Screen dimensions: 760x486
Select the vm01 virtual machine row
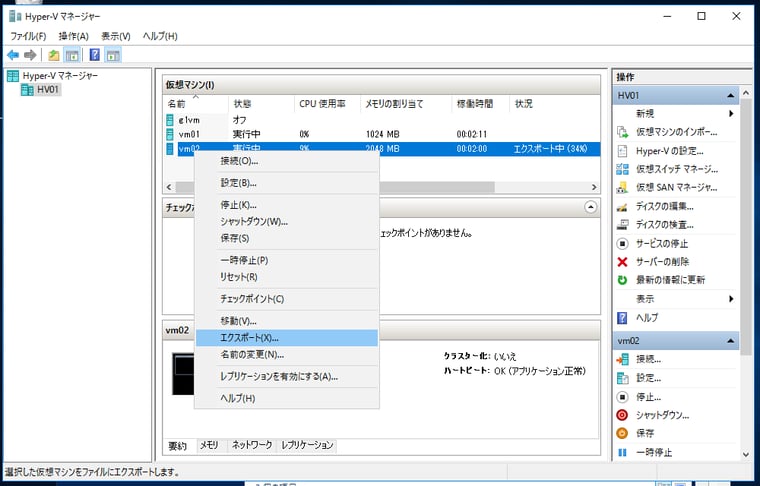pyautogui.click(x=382, y=134)
